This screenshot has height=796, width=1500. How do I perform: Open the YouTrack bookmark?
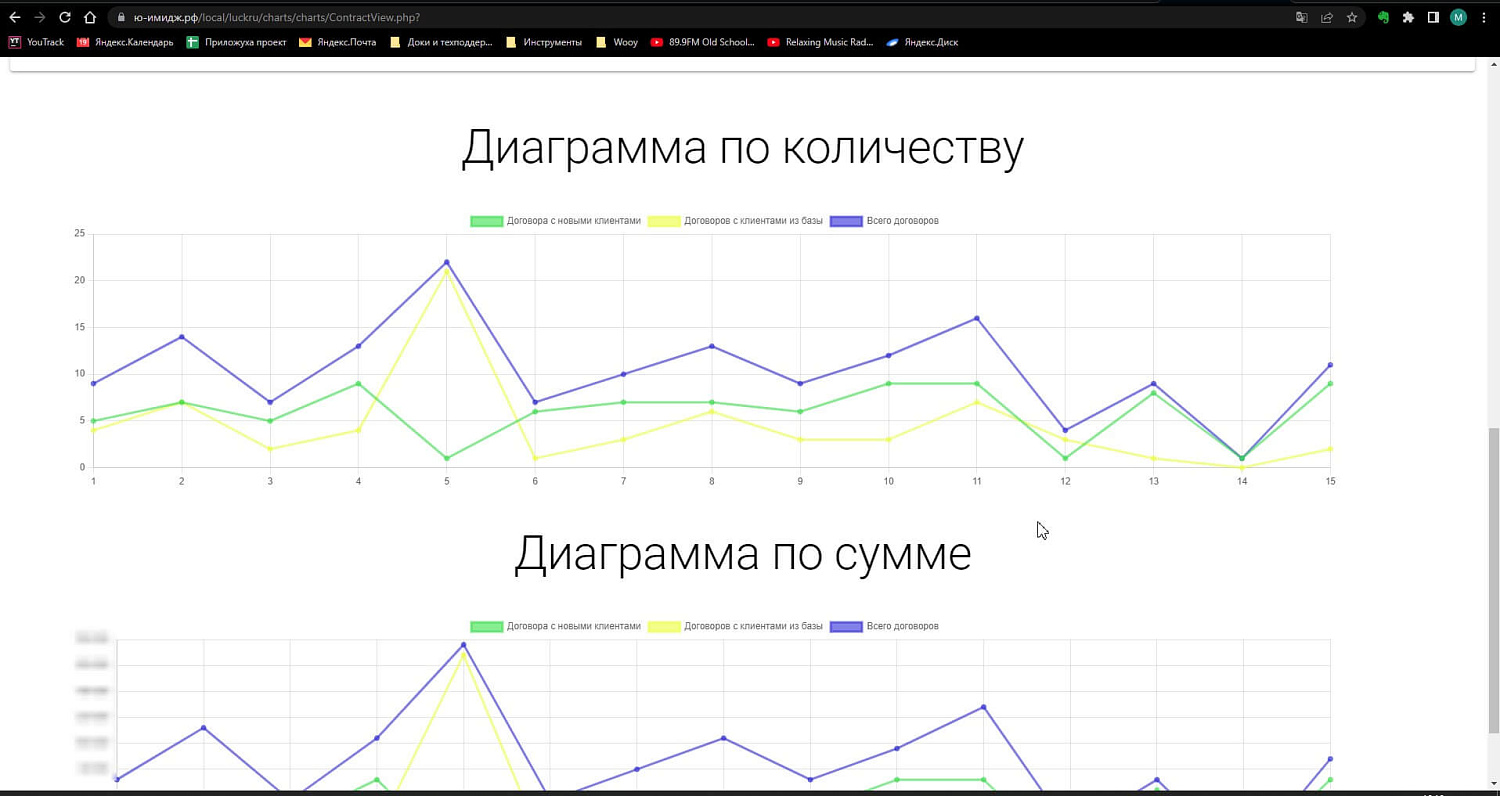click(x=38, y=42)
